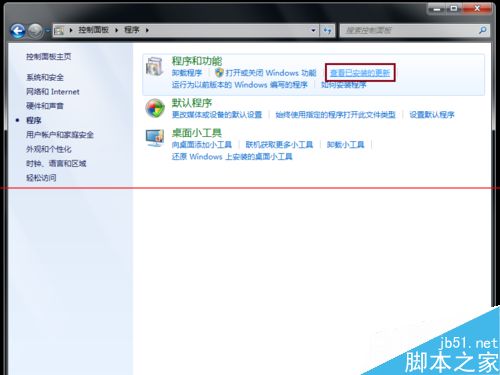The width and height of the screenshot is (500, 375).
Task: Click 运行为以前版本的 Windows 编写的程序
Action: pyautogui.click(x=239, y=85)
